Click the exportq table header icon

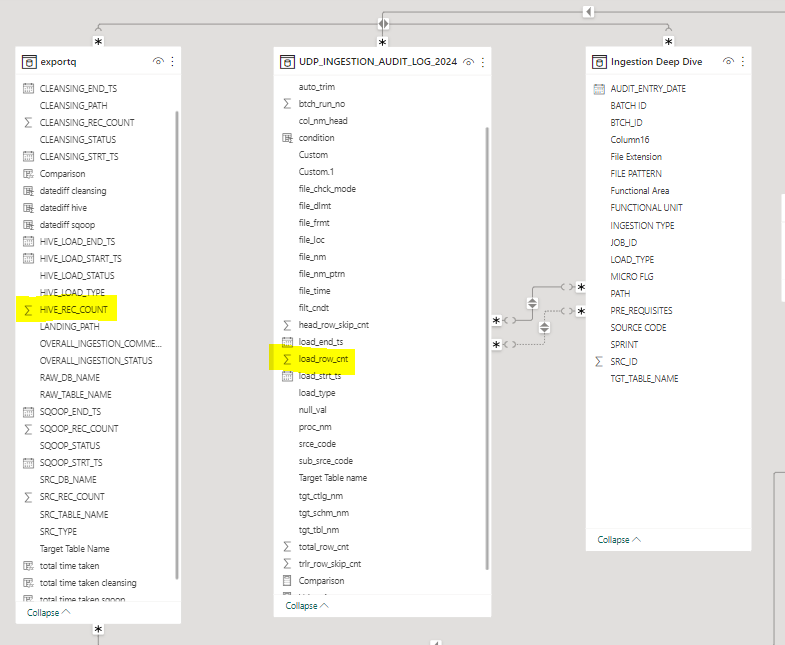click(29, 62)
